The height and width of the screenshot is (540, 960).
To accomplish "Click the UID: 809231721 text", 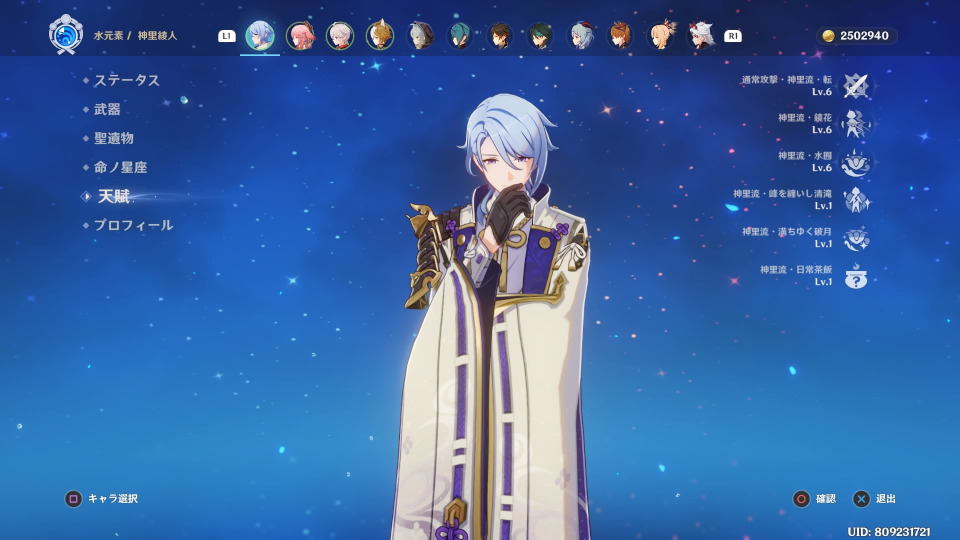I will click(x=889, y=532).
